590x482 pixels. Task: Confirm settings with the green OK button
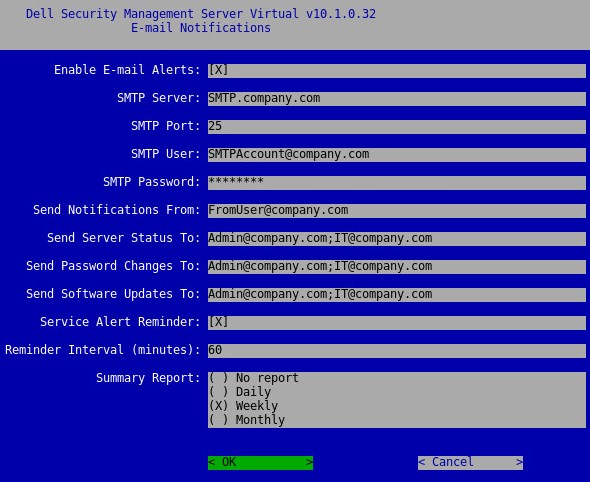[260, 462]
